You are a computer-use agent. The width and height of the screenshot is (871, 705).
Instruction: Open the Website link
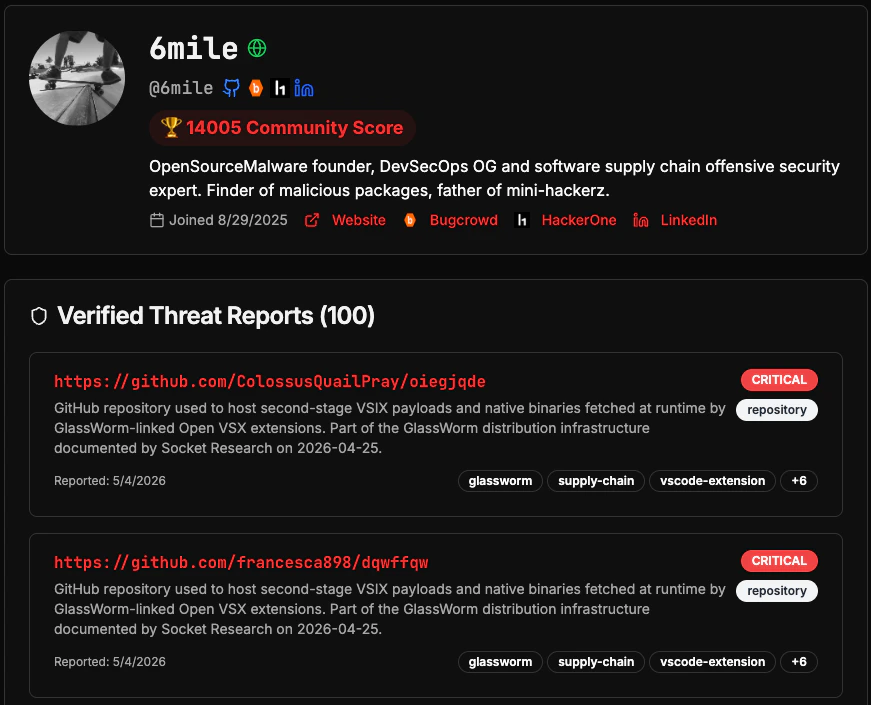pos(358,221)
